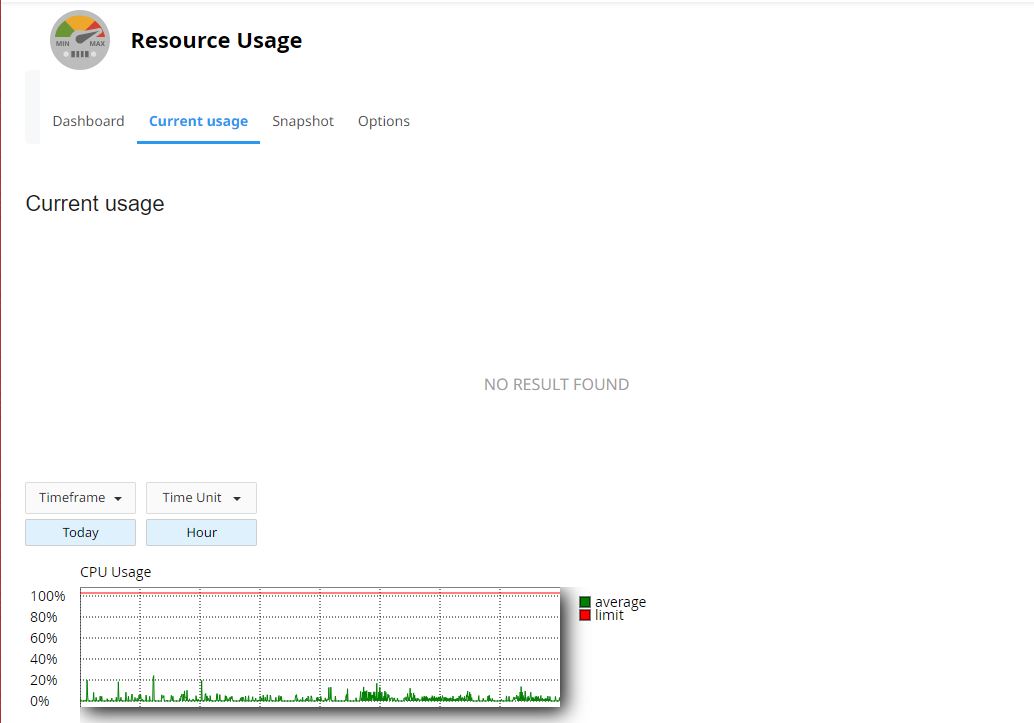Click the green average legend swatch
The width and height of the screenshot is (1034, 723).
tap(585, 602)
